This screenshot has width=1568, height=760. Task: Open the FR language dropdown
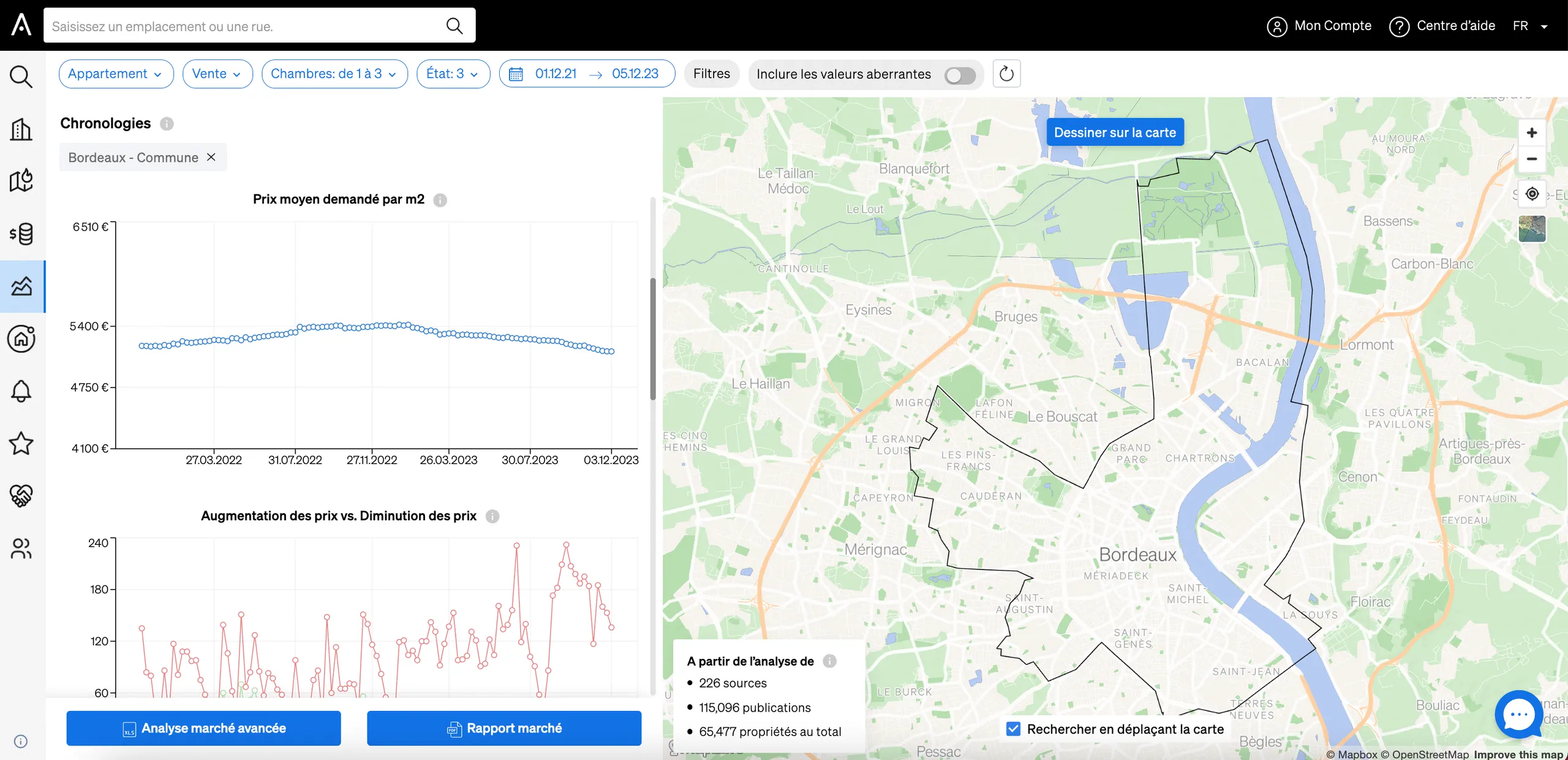point(1530,26)
